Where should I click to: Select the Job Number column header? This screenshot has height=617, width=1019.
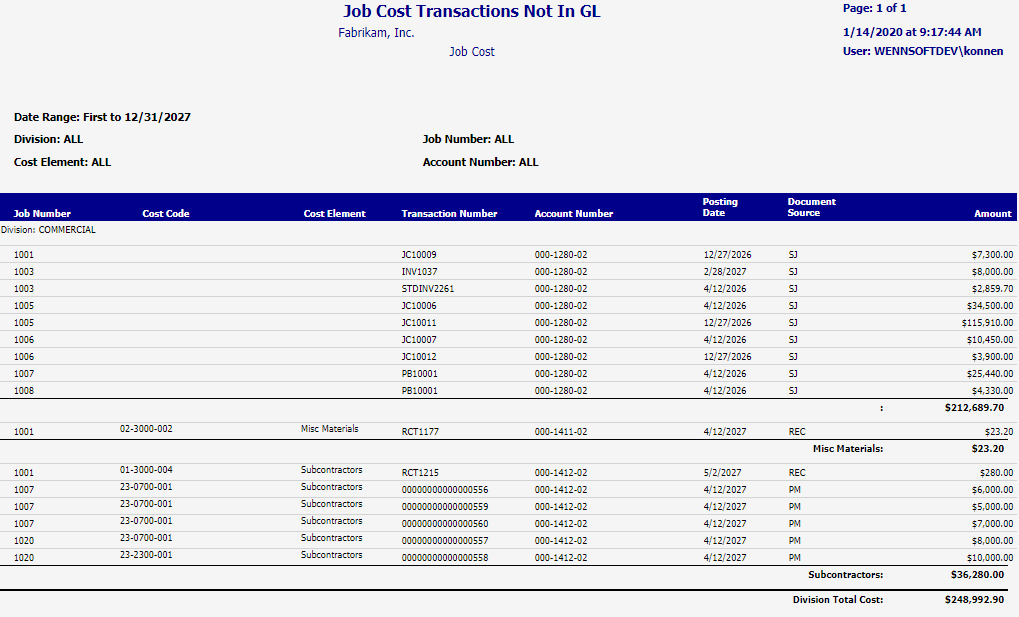click(x=42, y=213)
